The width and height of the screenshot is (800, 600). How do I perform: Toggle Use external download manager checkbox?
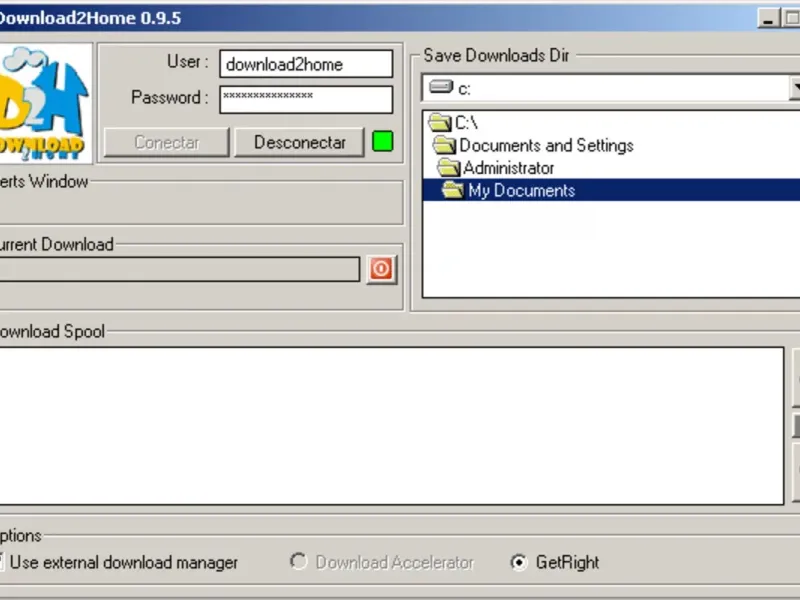pos(2,562)
